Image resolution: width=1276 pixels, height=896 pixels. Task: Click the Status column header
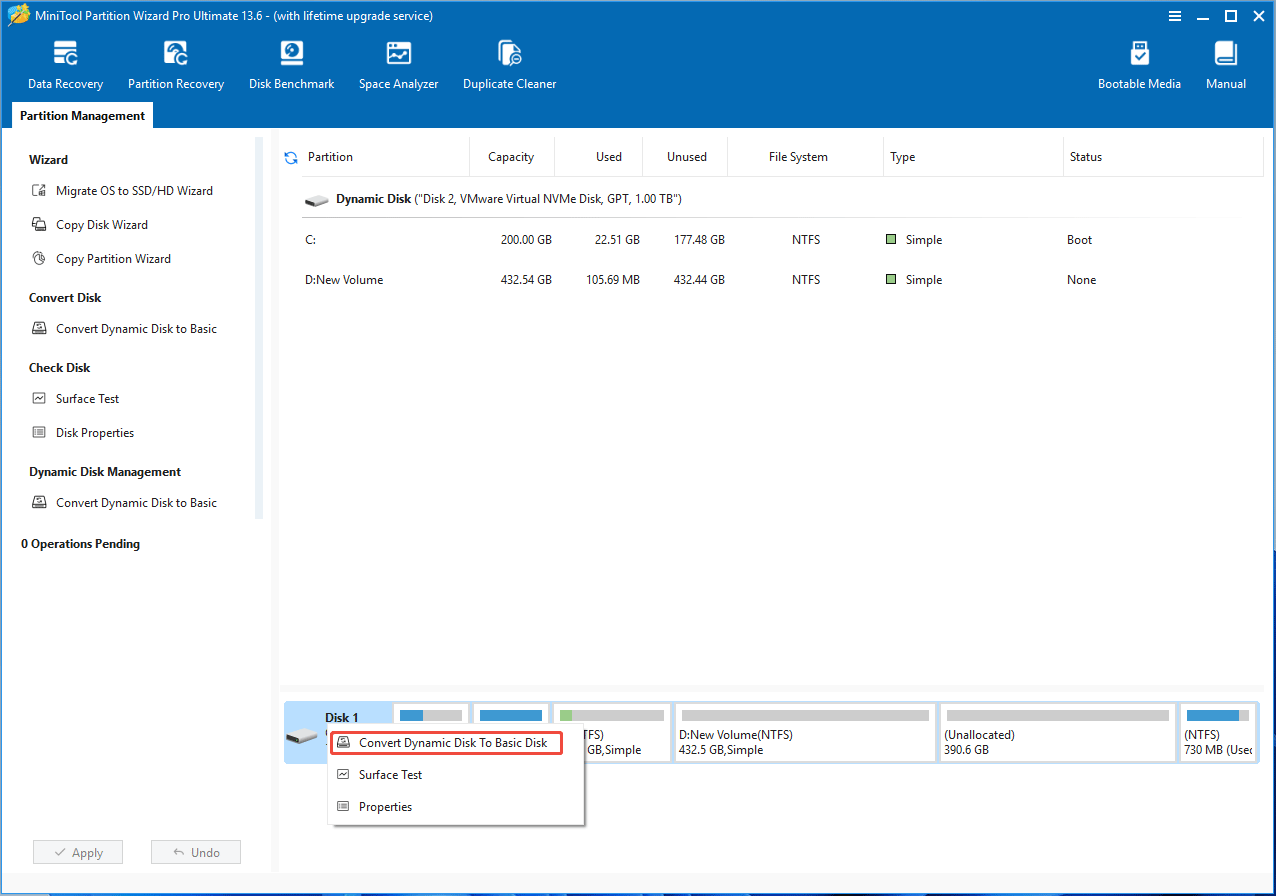click(1086, 157)
